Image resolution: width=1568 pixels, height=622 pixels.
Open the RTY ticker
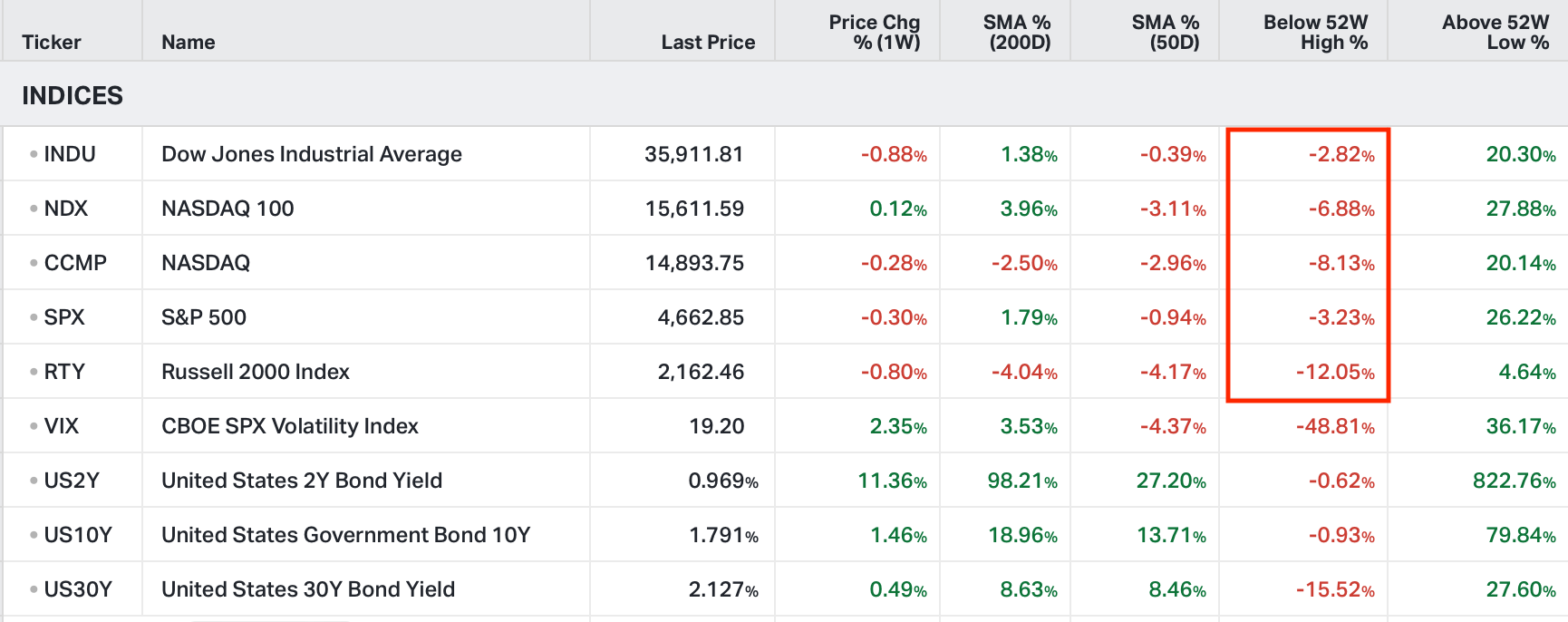click(64, 372)
